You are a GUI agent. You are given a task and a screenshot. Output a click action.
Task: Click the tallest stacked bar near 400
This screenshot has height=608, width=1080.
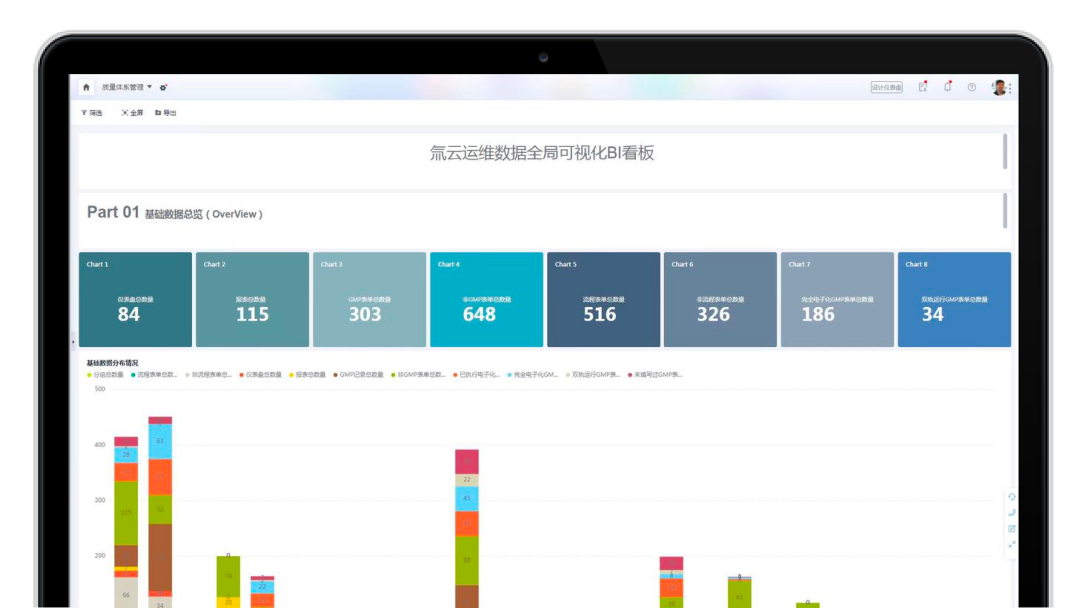pos(160,512)
